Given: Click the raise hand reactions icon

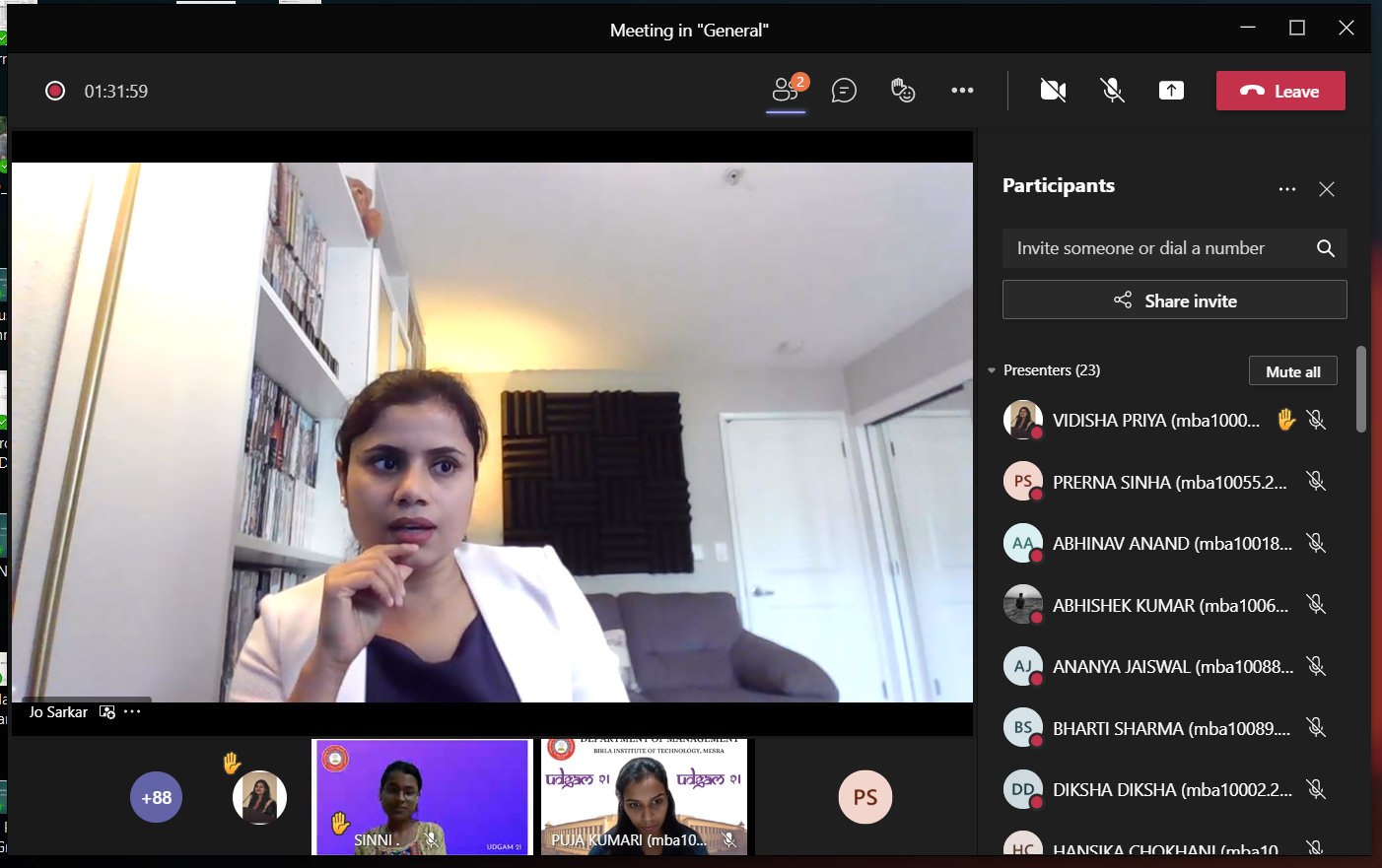Looking at the screenshot, I should pyautogui.click(x=903, y=91).
